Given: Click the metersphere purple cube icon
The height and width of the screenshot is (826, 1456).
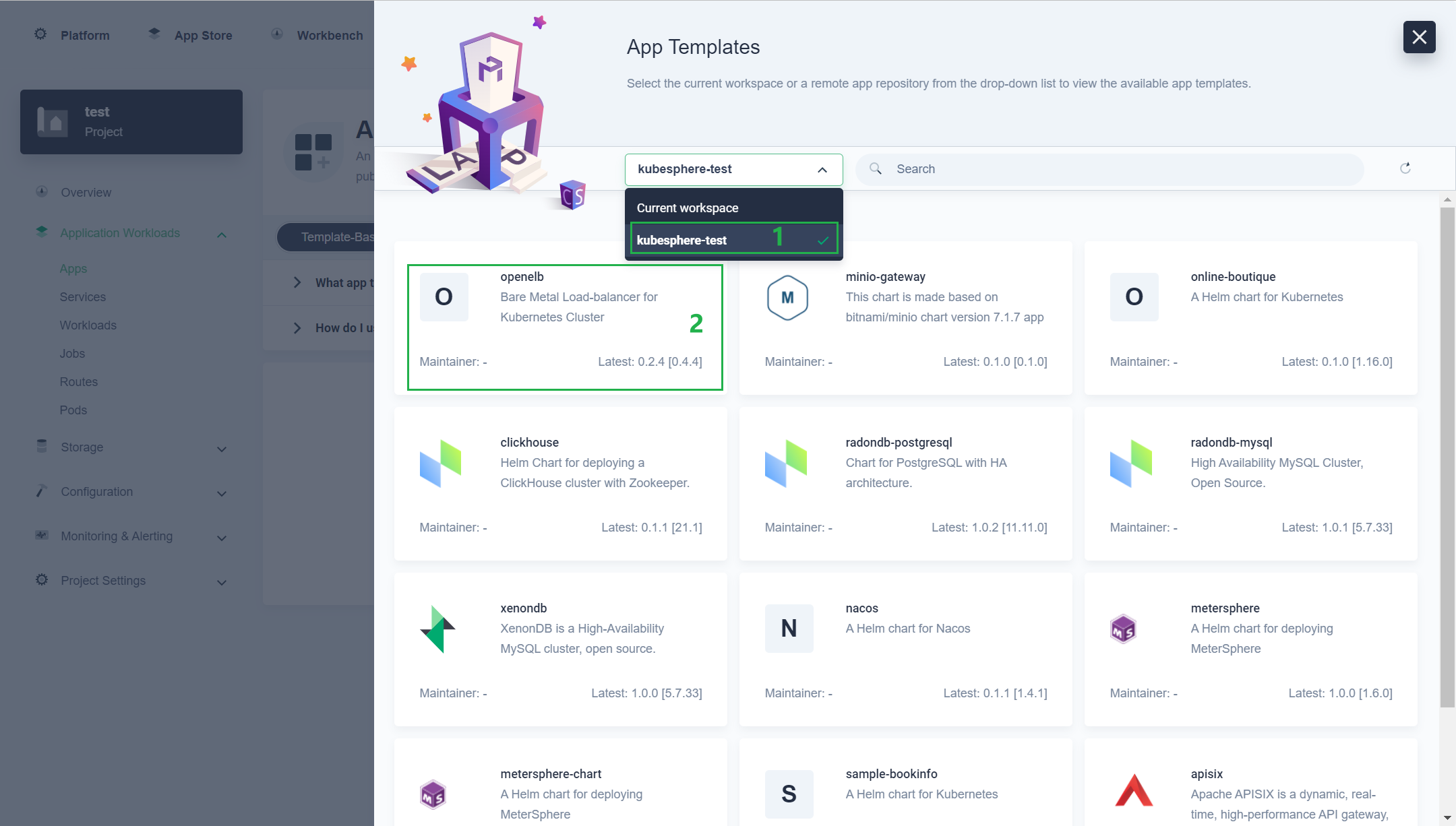Looking at the screenshot, I should pos(1123,629).
